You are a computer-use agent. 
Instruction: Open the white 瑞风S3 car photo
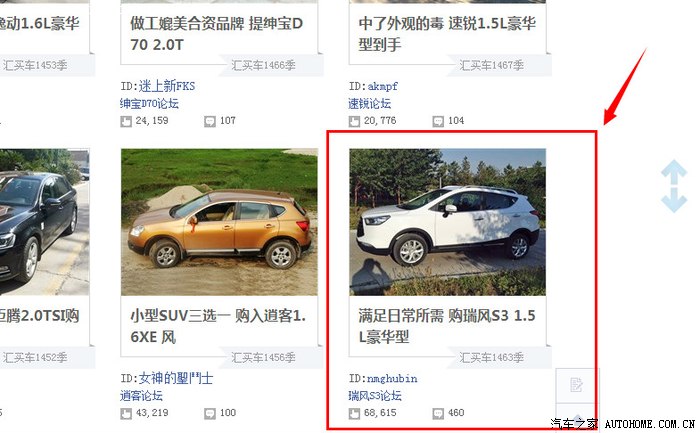pyautogui.click(x=447, y=222)
